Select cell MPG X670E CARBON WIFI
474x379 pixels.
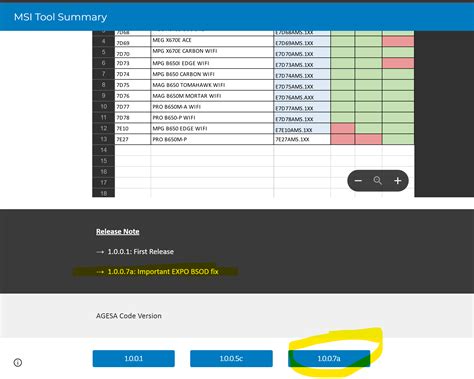(x=212, y=52)
